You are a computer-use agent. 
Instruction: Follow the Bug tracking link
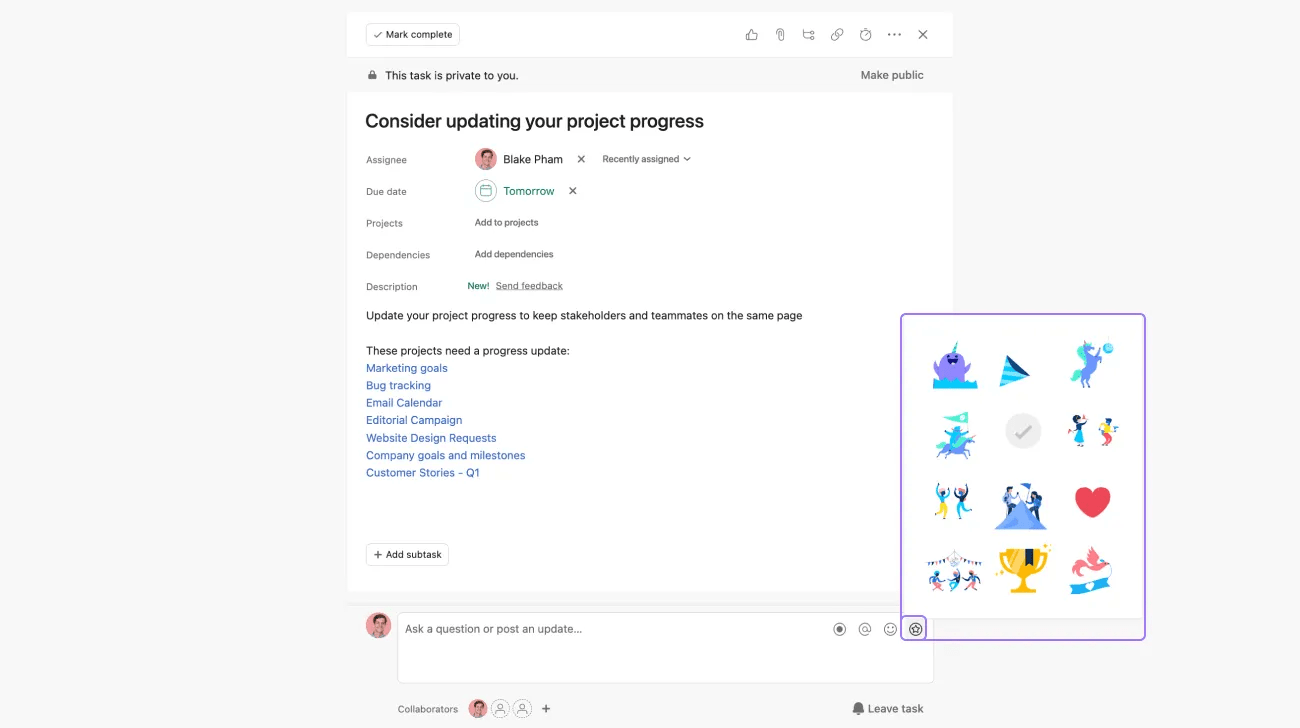point(398,385)
